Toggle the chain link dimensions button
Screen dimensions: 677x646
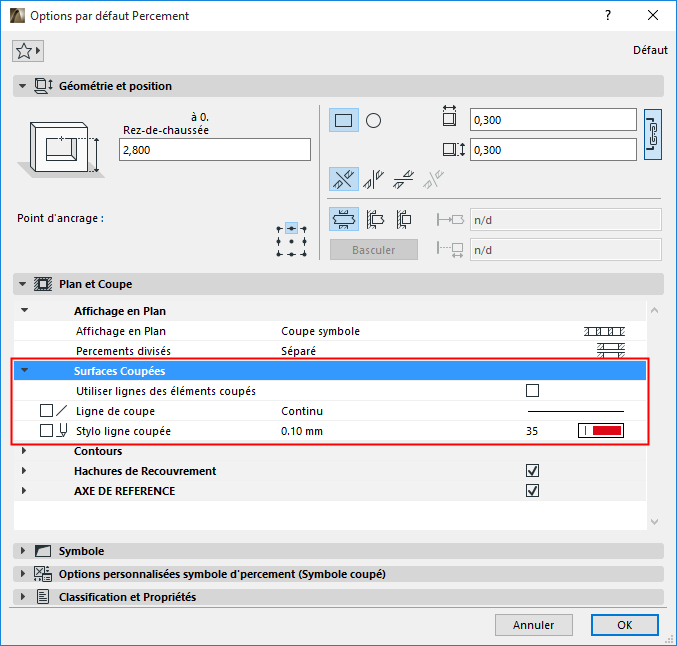pos(652,134)
